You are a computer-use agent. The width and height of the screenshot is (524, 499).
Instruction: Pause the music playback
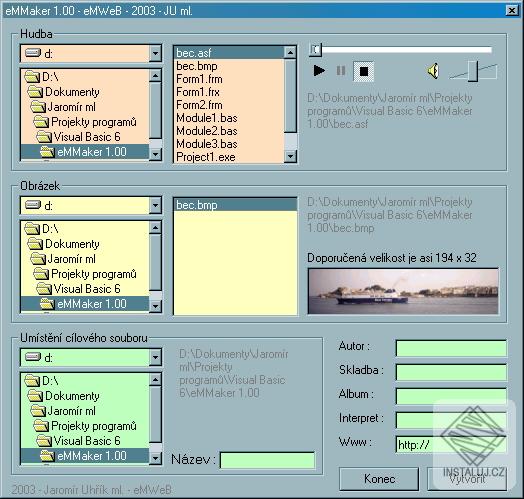click(341, 71)
